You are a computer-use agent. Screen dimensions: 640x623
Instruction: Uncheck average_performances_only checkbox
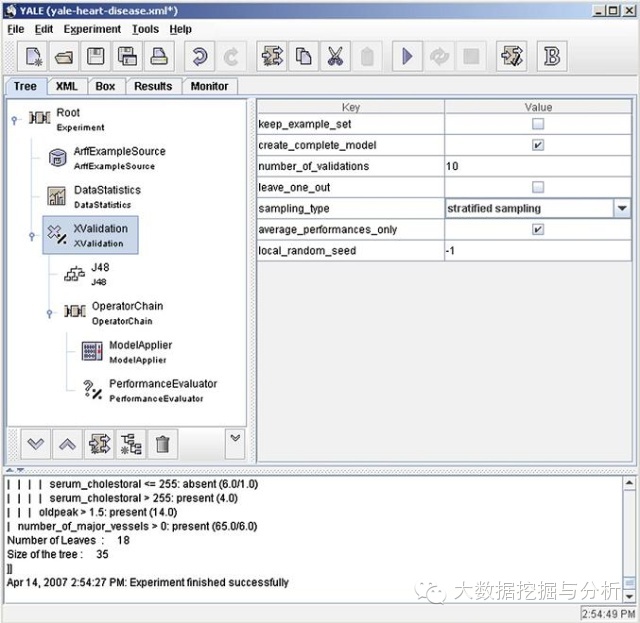click(x=538, y=229)
